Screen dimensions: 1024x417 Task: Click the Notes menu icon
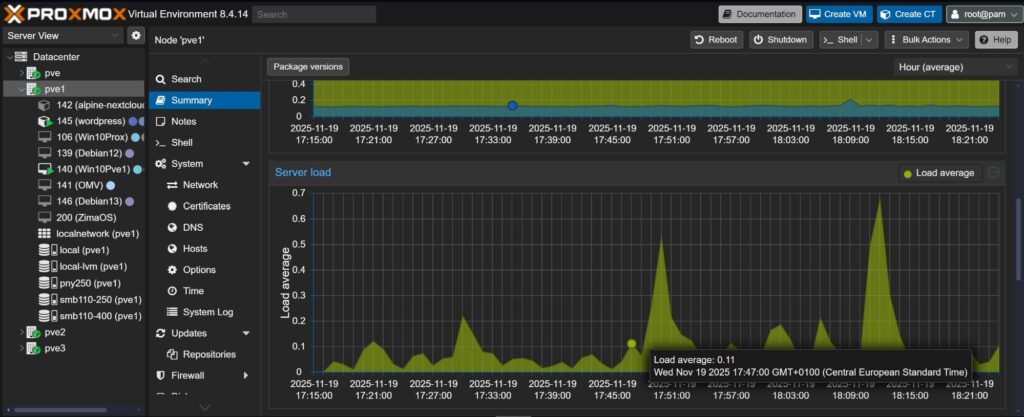pyautogui.click(x=160, y=121)
